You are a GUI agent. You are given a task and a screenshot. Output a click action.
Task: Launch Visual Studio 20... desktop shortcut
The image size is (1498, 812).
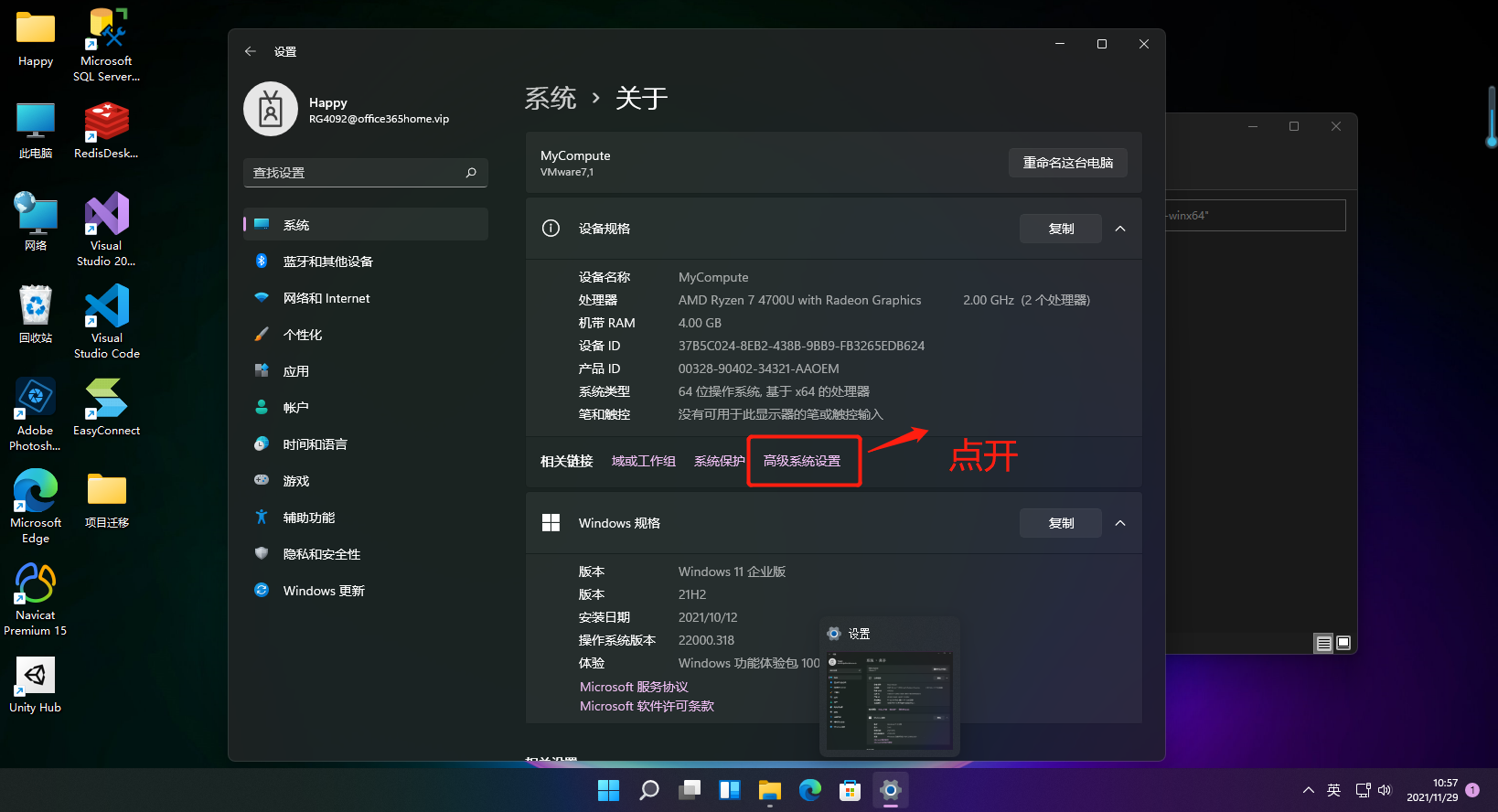(x=107, y=229)
